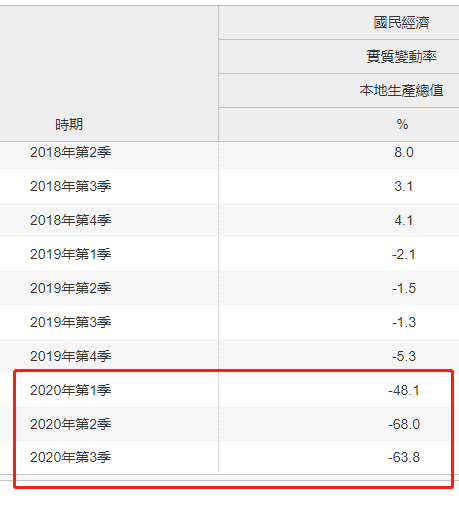Click the value -5.3
This screenshot has height=514, width=459.
coord(404,356)
